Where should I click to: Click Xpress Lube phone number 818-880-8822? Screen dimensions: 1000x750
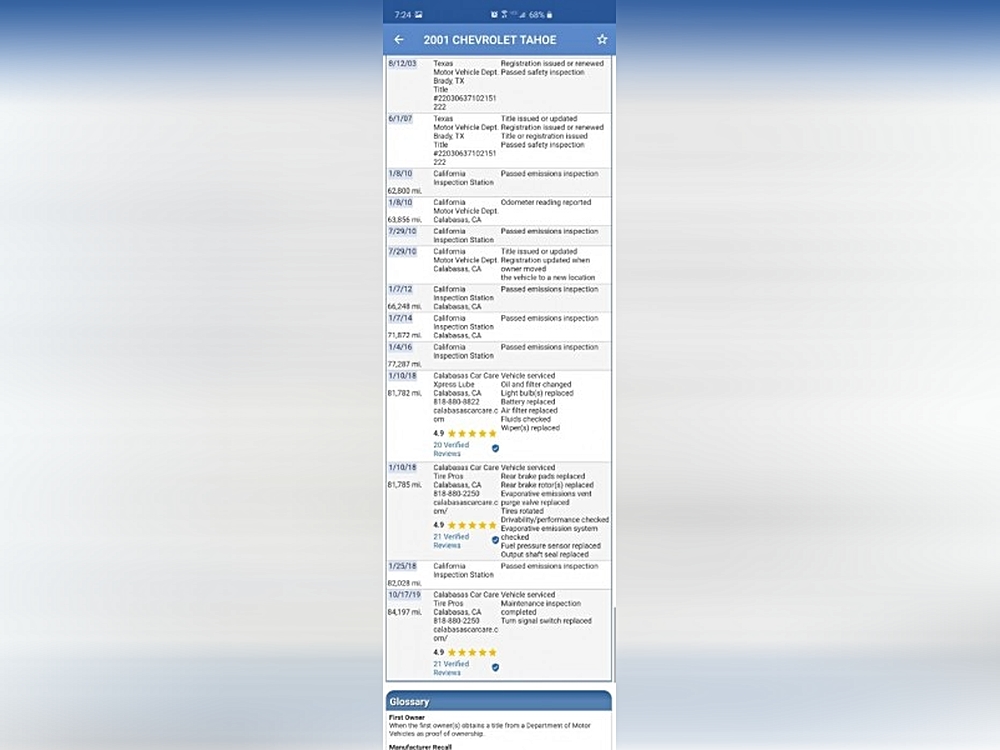tap(457, 401)
